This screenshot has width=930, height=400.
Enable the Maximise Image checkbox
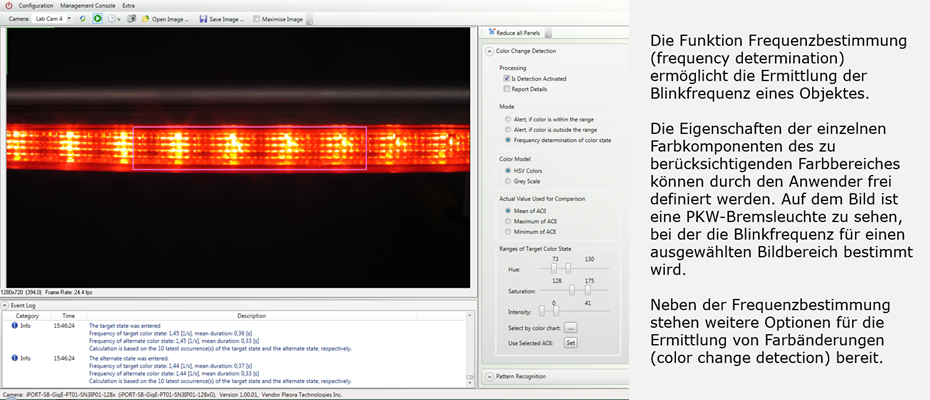click(257, 18)
